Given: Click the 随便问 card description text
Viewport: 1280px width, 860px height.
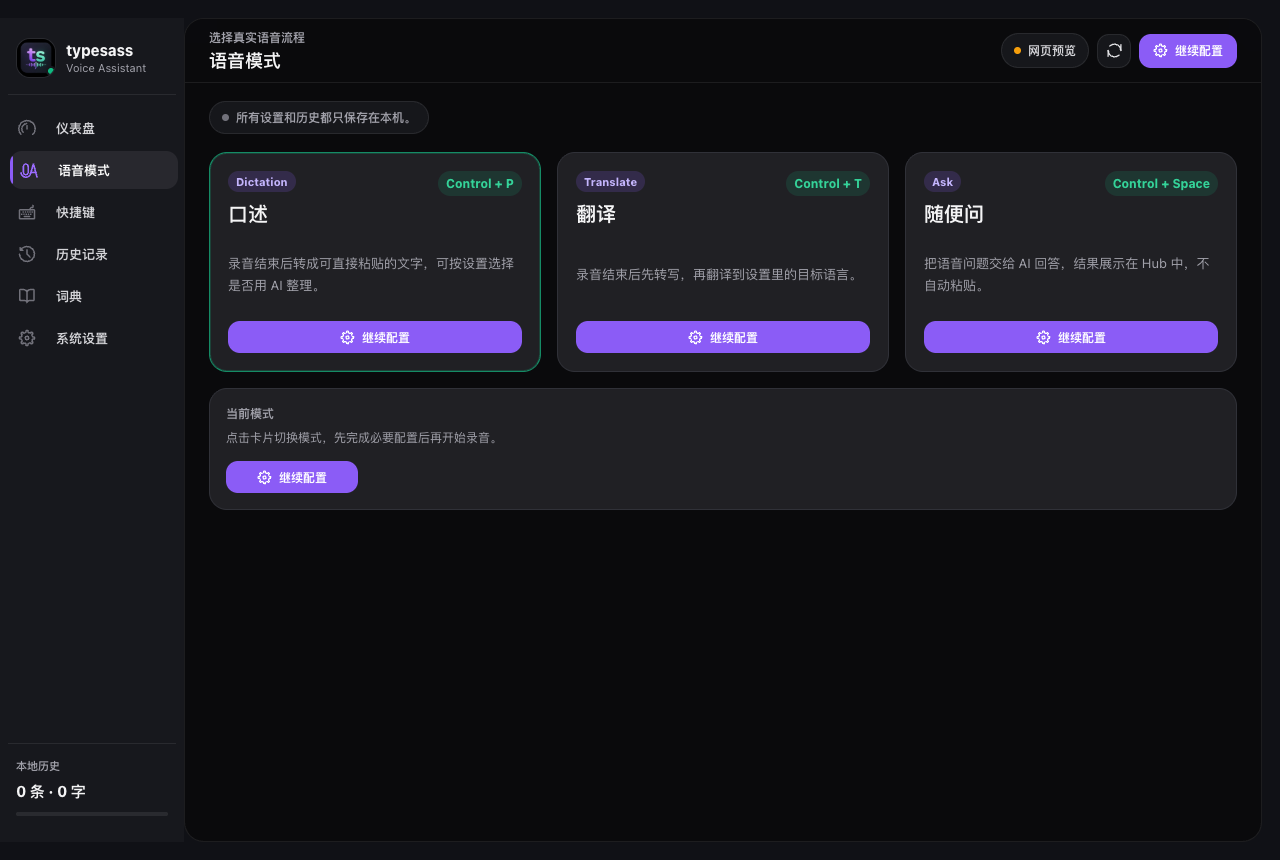Looking at the screenshot, I should (x=1067, y=274).
